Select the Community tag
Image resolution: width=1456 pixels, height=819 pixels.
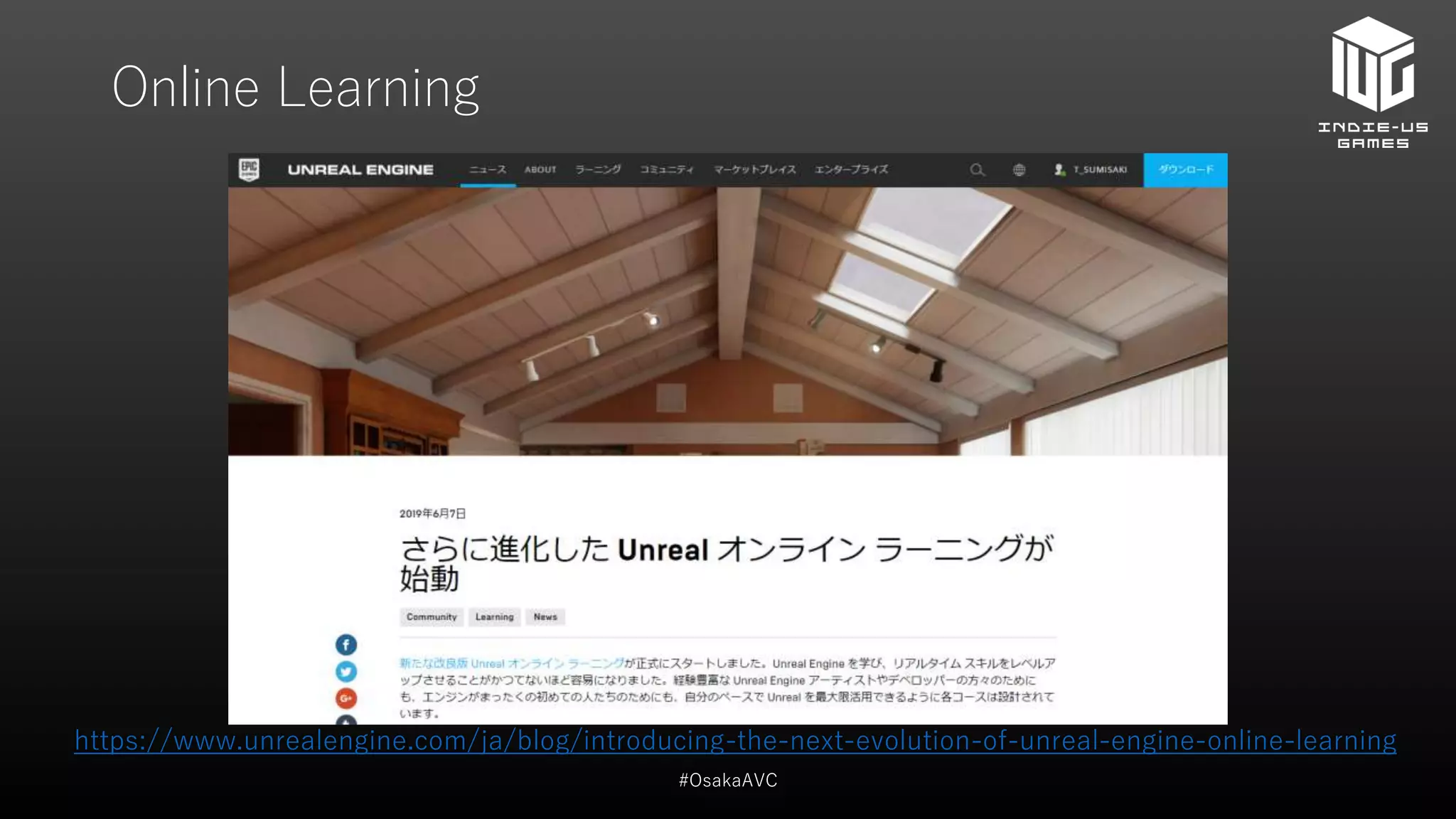point(432,617)
